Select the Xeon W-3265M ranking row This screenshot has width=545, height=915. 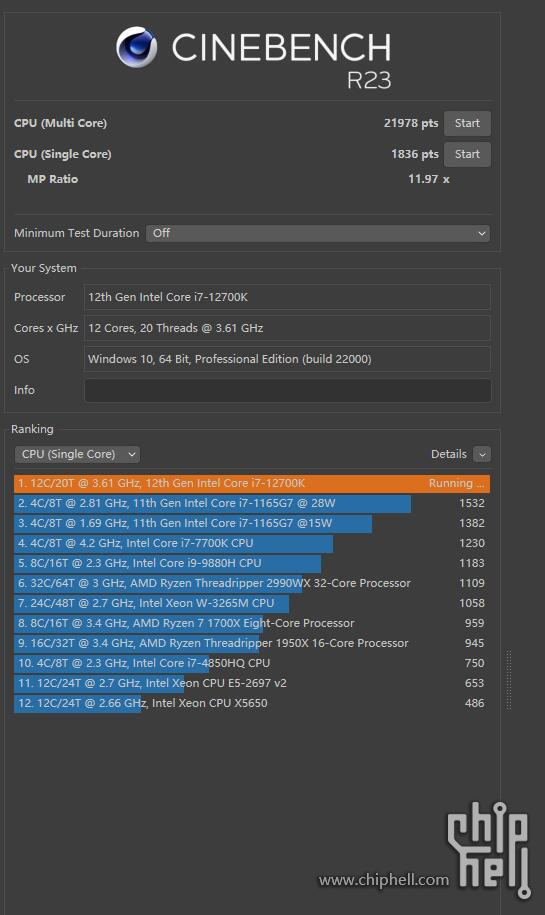[252, 603]
